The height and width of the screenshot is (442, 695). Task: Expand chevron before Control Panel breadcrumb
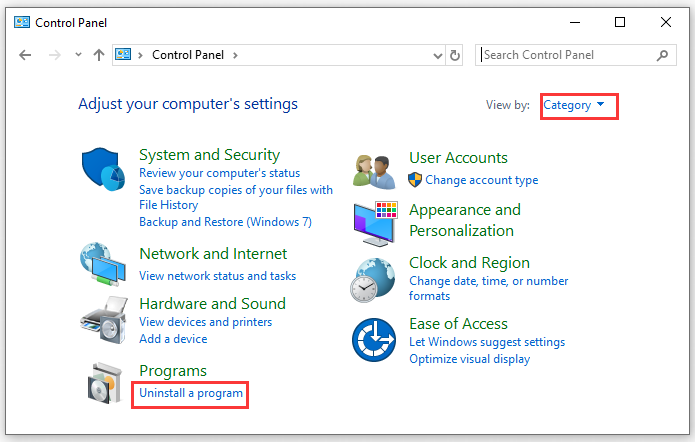[140, 55]
